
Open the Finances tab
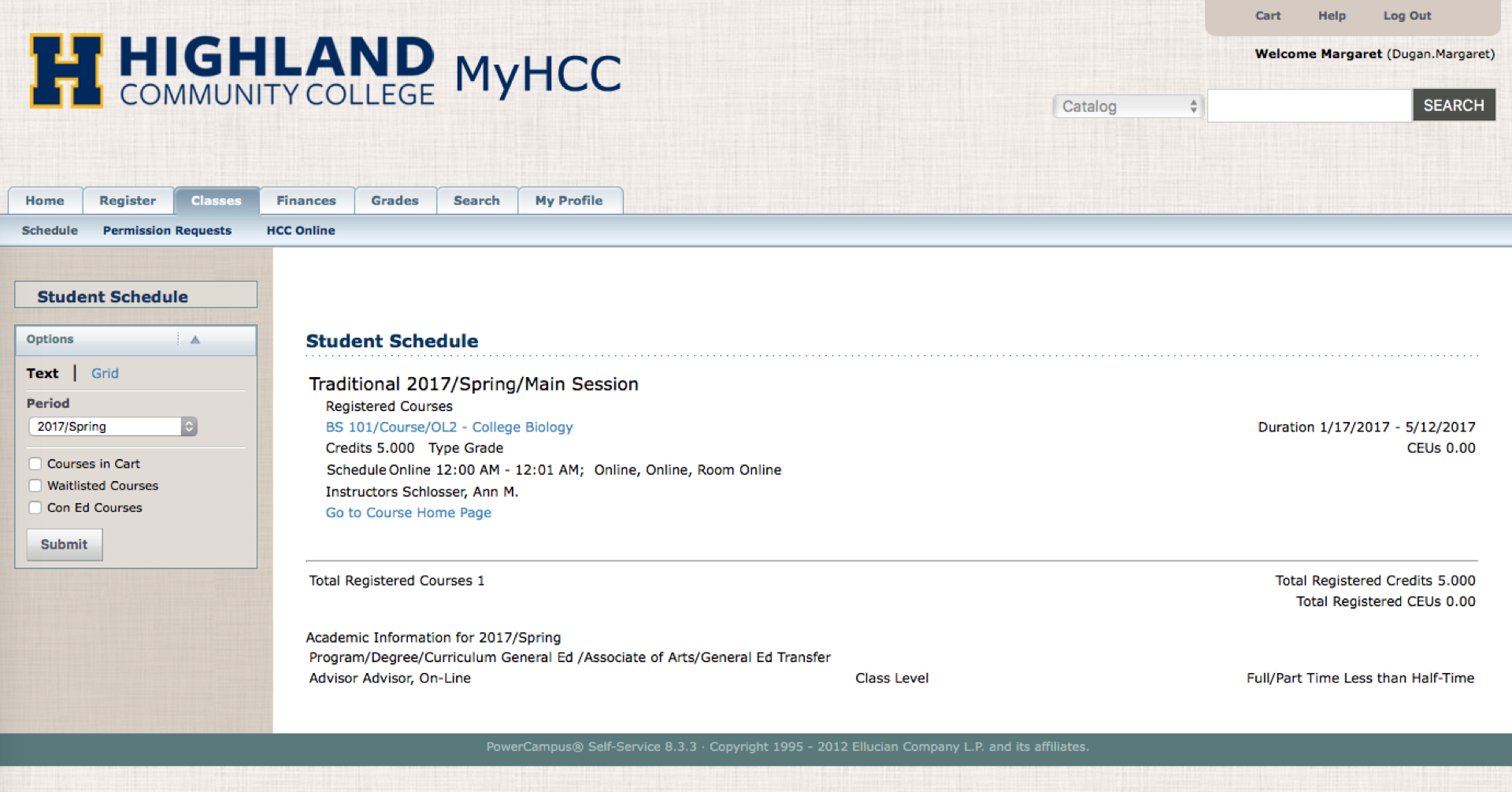[x=306, y=201]
